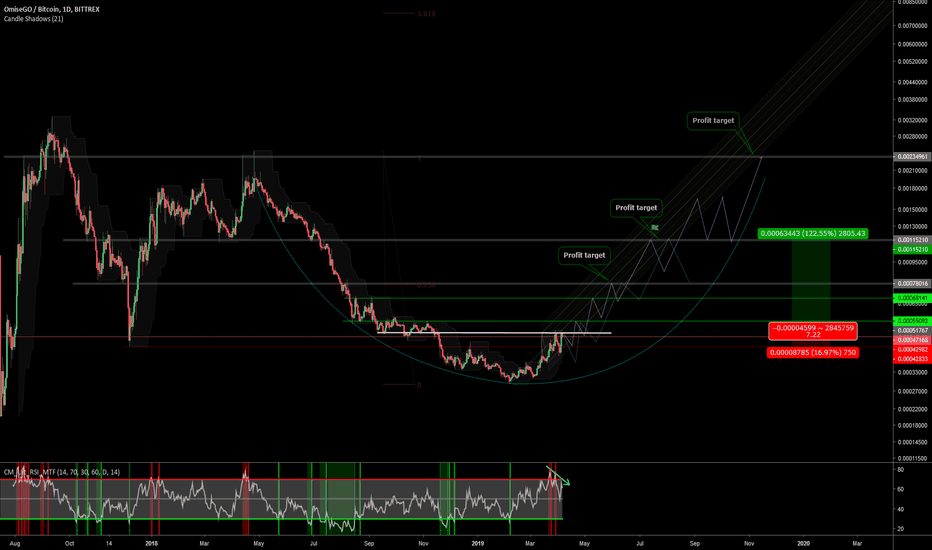
Task: Click the 0.00520000 price scale tick
Action: (x=912, y=62)
